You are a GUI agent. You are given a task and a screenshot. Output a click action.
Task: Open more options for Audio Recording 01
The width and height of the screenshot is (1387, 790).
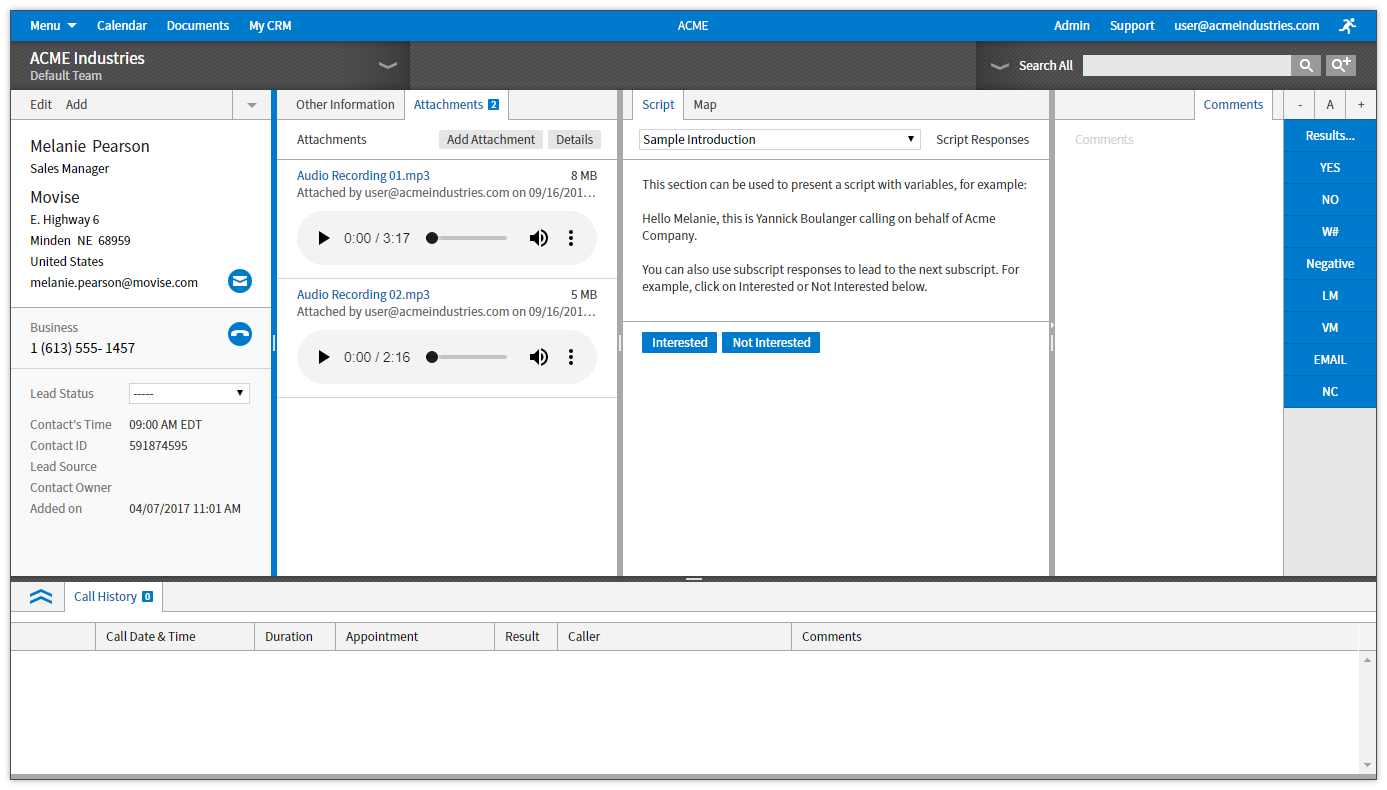(571, 238)
